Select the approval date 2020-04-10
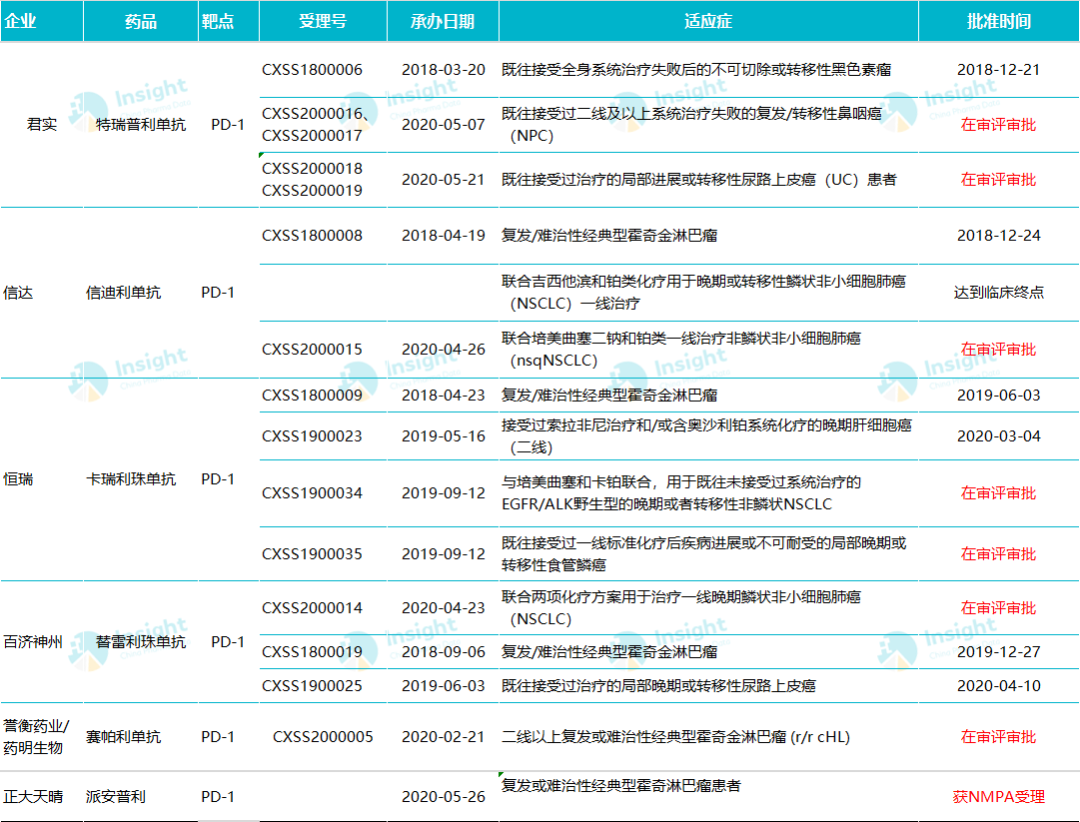Image resolution: width=1080 pixels, height=822 pixels. pyautogui.click(x=999, y=686)
